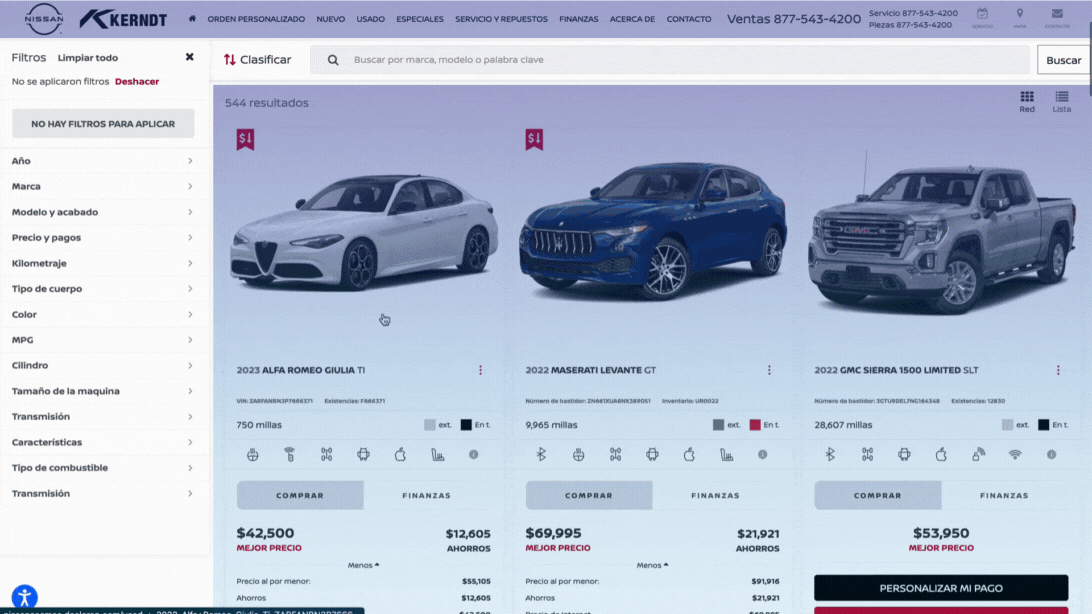
Task: Expand the Kilometraje filter
Action: click(x=102, y=263)
